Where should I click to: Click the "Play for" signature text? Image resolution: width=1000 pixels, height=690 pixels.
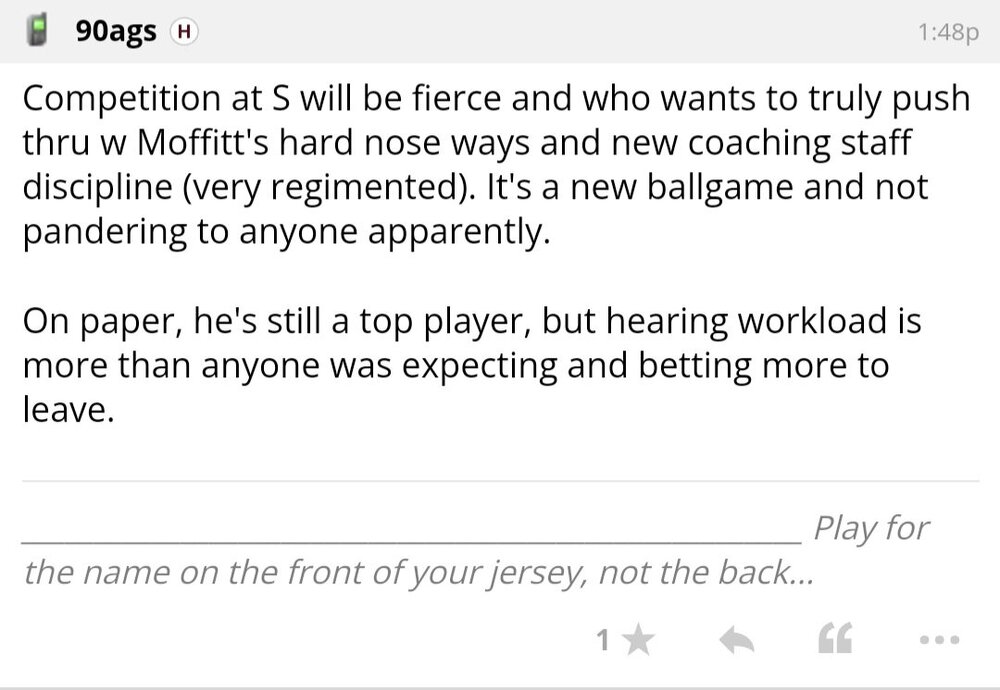(x=871, y=528)
